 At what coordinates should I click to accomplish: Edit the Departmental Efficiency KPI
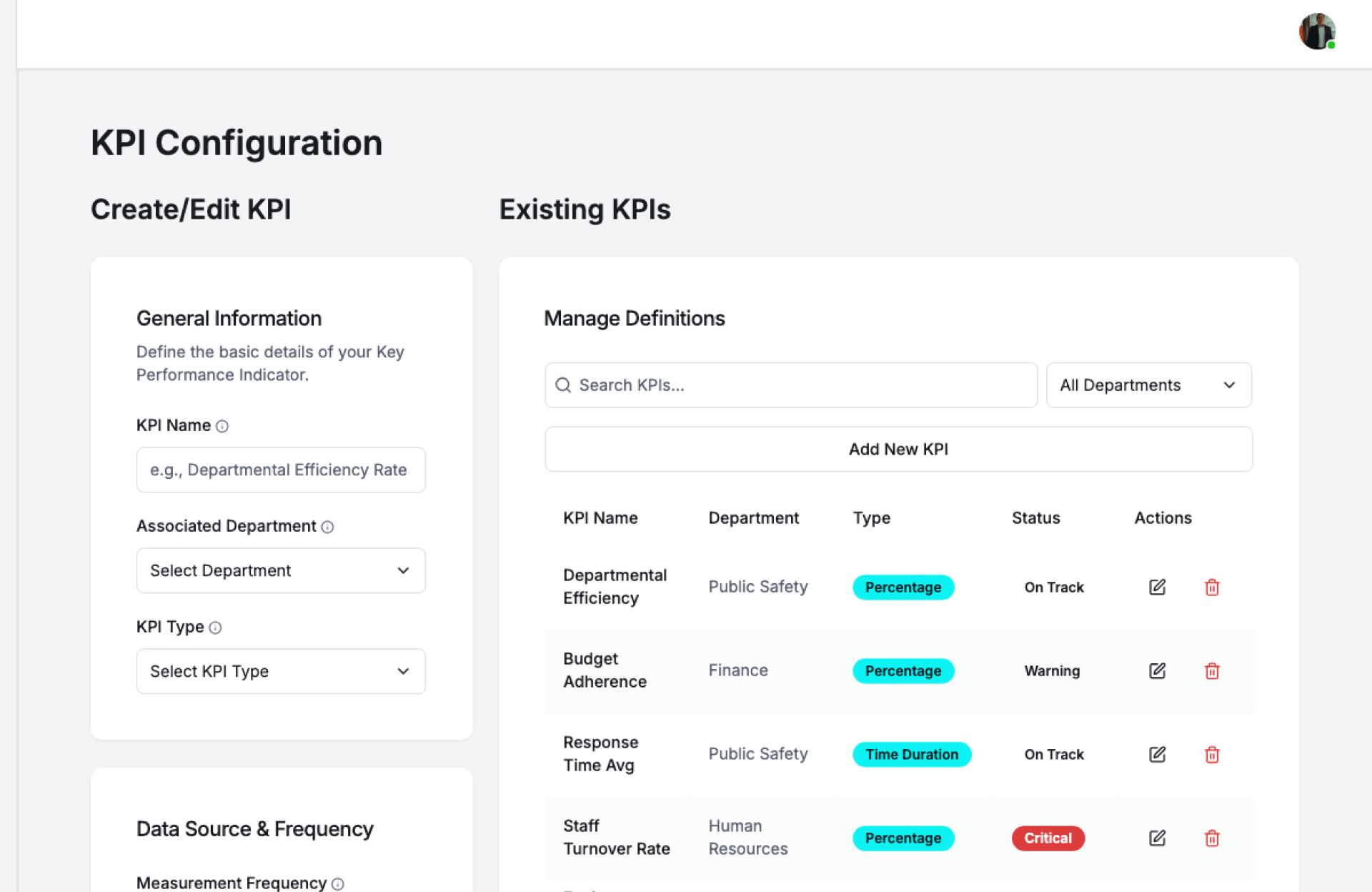[1157, 587]
